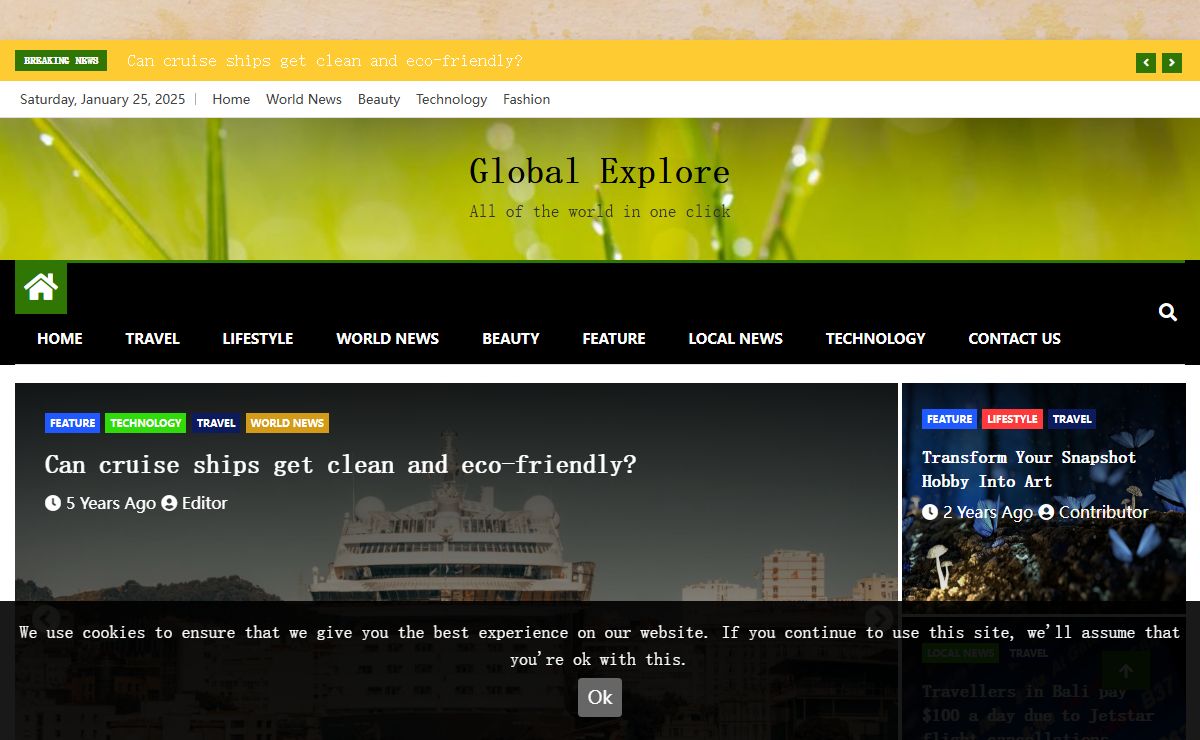This screenshot has width=1200, height=740.
Task: Go to previous slider slide arrow
Action: tap(47, 620)
